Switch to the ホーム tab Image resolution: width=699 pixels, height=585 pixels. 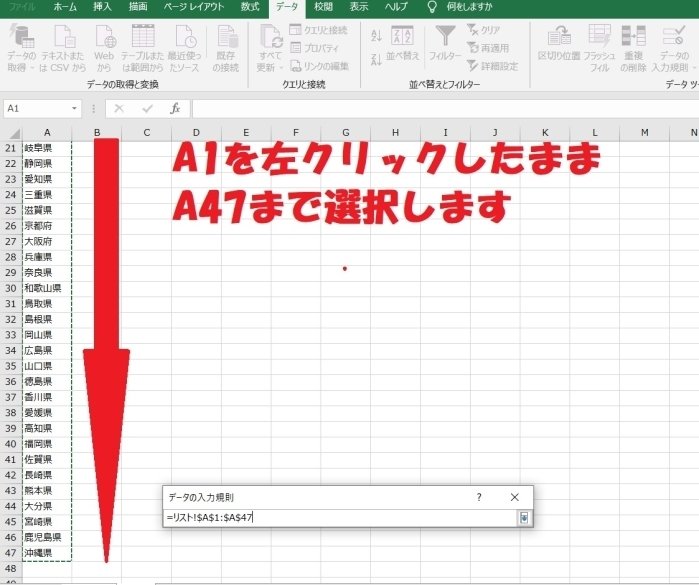tap(65, 7)
